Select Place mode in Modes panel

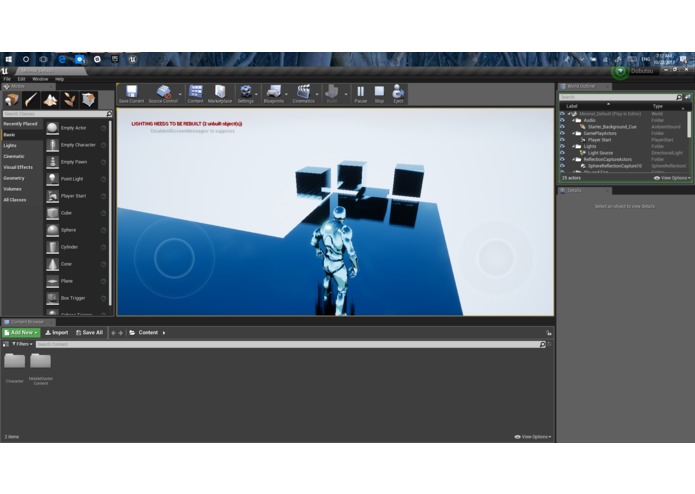(x=12, y=100)
